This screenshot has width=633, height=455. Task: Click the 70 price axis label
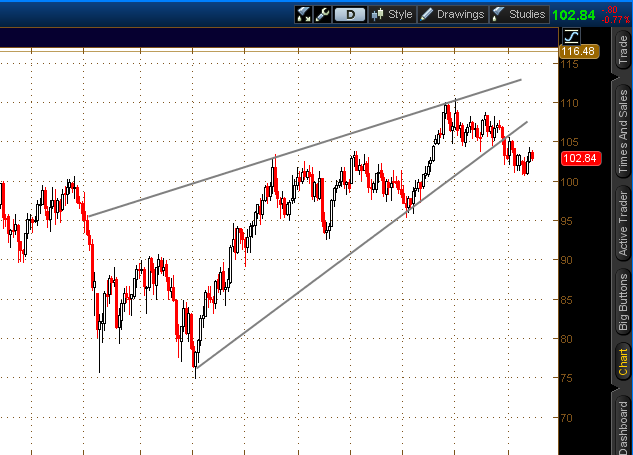(x=566, y=418)
